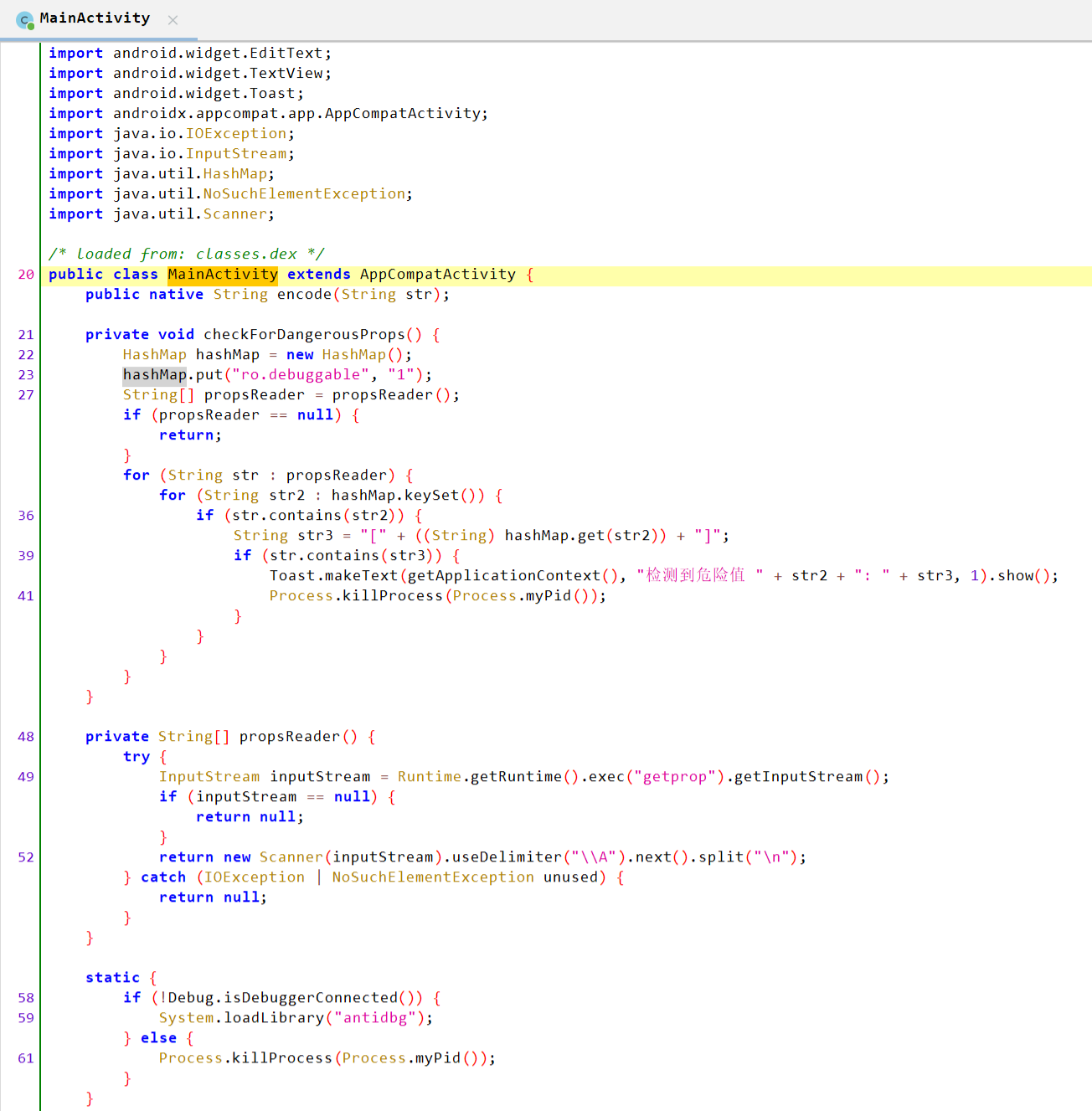The width and height of the screenshot is (1092, 1111).
Task: Click the "antidbg" library name string
Action: pos(374,1018)
